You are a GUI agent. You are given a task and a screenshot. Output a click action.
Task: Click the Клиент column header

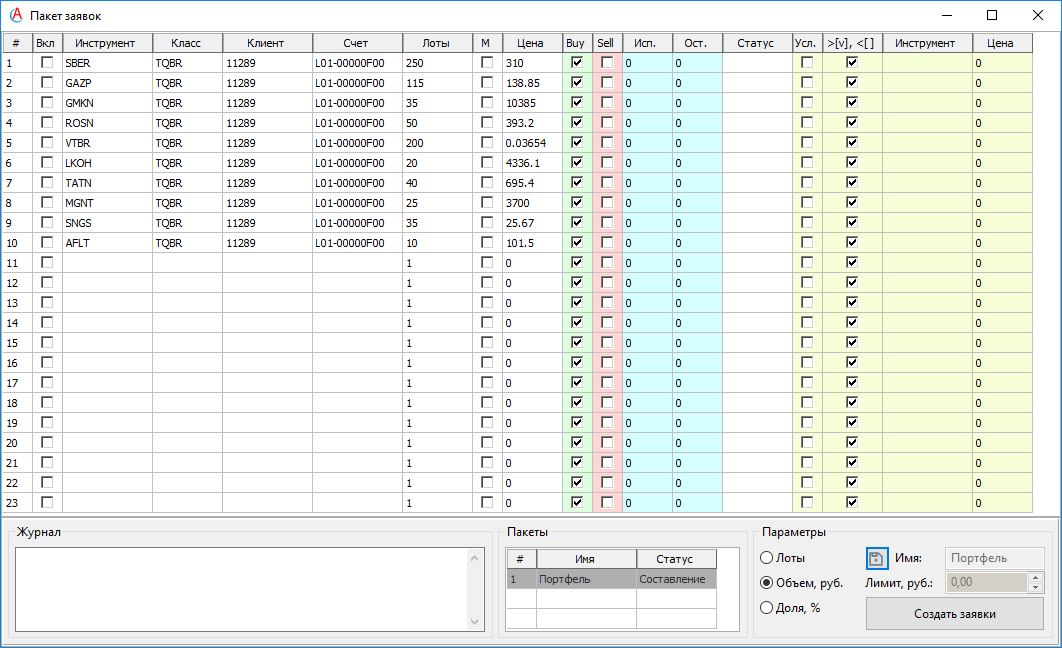coord(267,43)
